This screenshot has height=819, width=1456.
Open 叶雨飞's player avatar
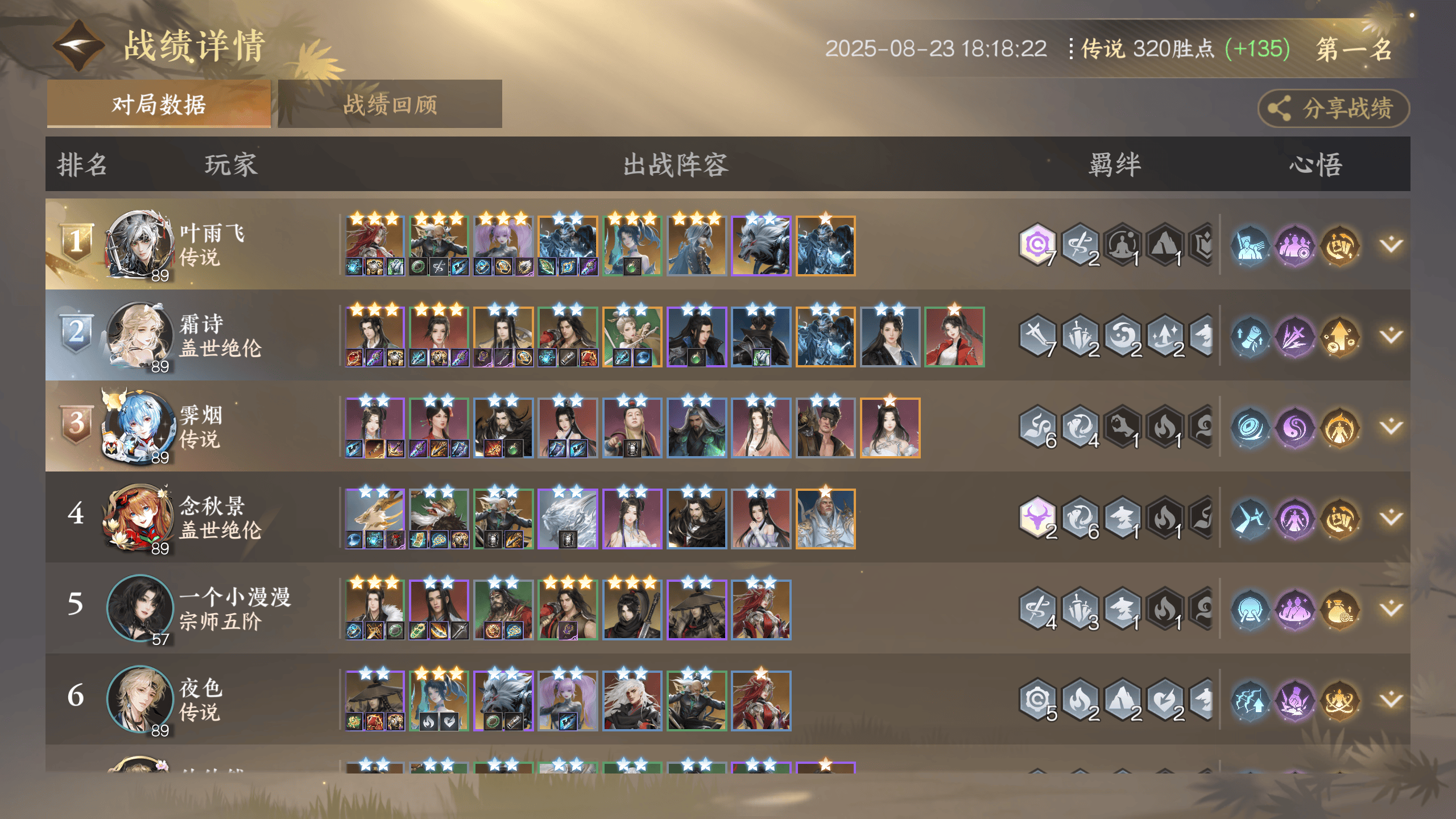pos(139,245)
